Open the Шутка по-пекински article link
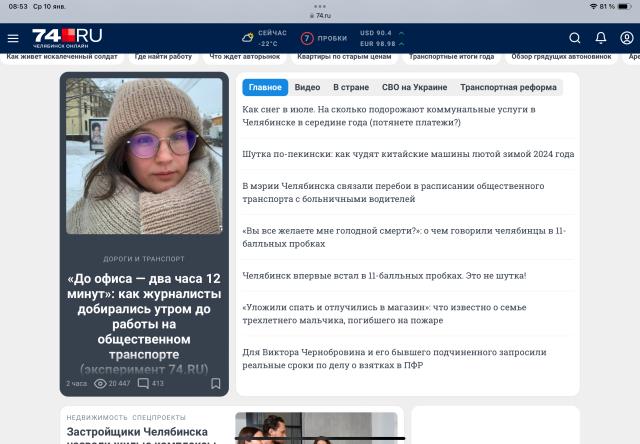The image size is (640, 444). (x=408, y=154)
